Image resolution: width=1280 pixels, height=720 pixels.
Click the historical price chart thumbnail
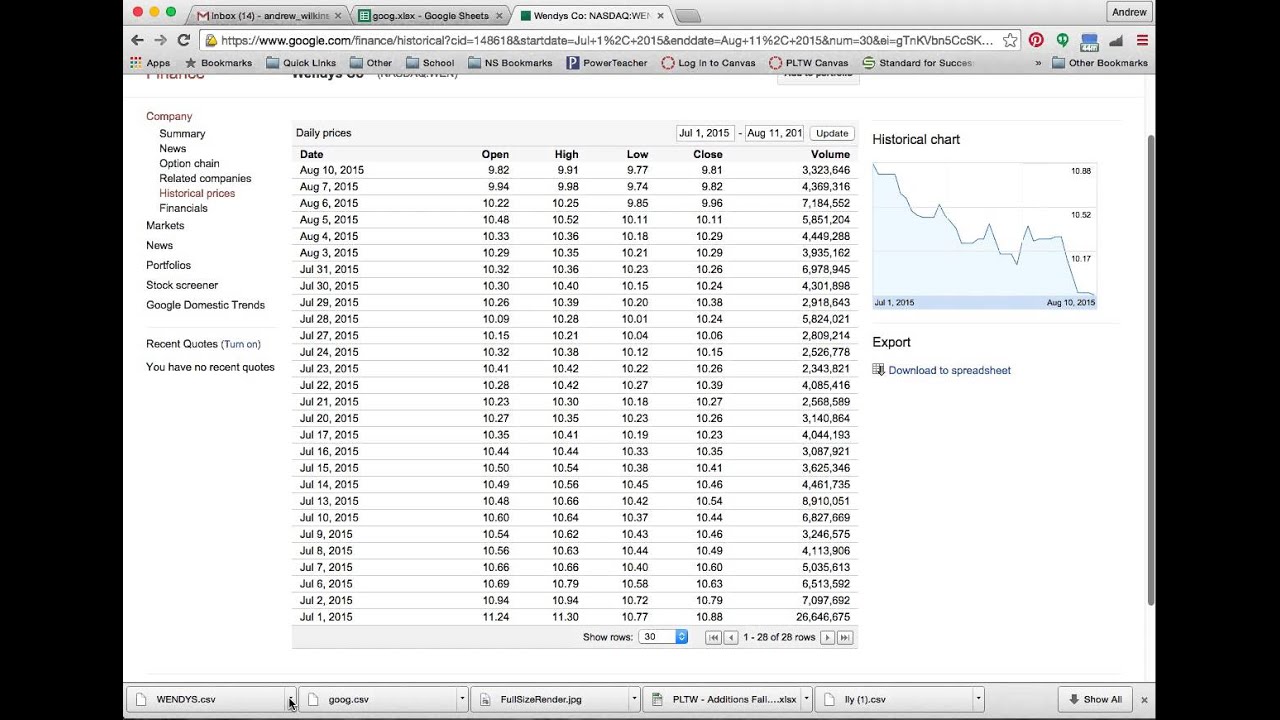(x=985, y=235)
